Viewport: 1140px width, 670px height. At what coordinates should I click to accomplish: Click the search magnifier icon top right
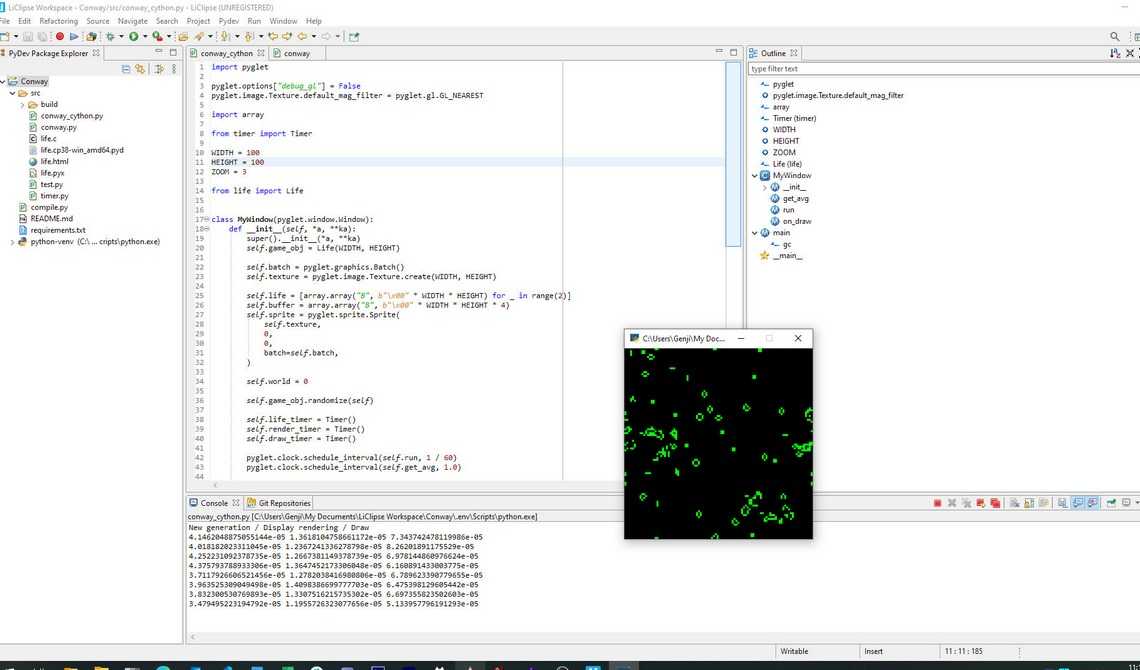tap(1115, 37)
